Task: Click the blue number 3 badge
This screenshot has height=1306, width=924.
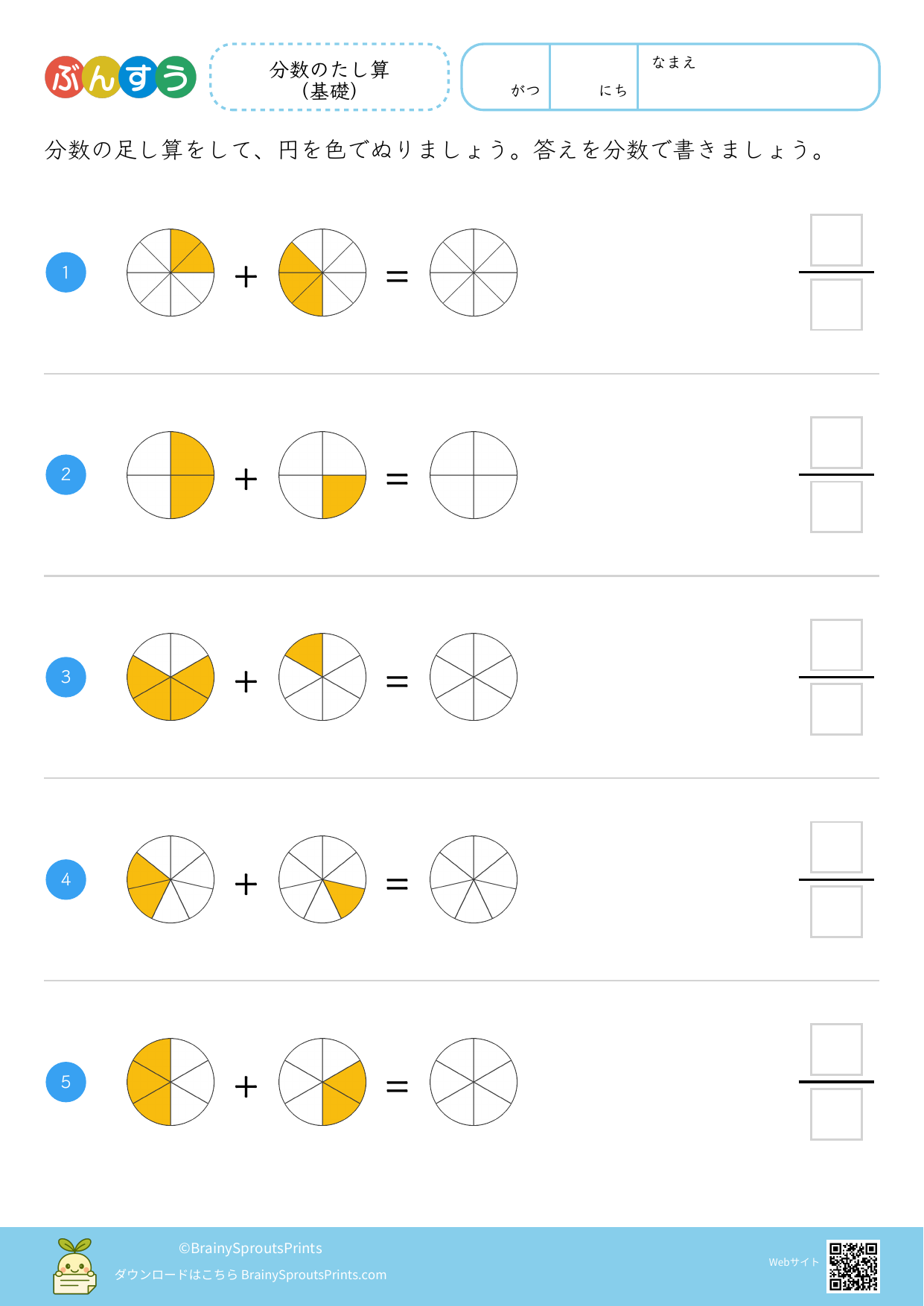Action: pyautogui.click(x=66, y=677)
